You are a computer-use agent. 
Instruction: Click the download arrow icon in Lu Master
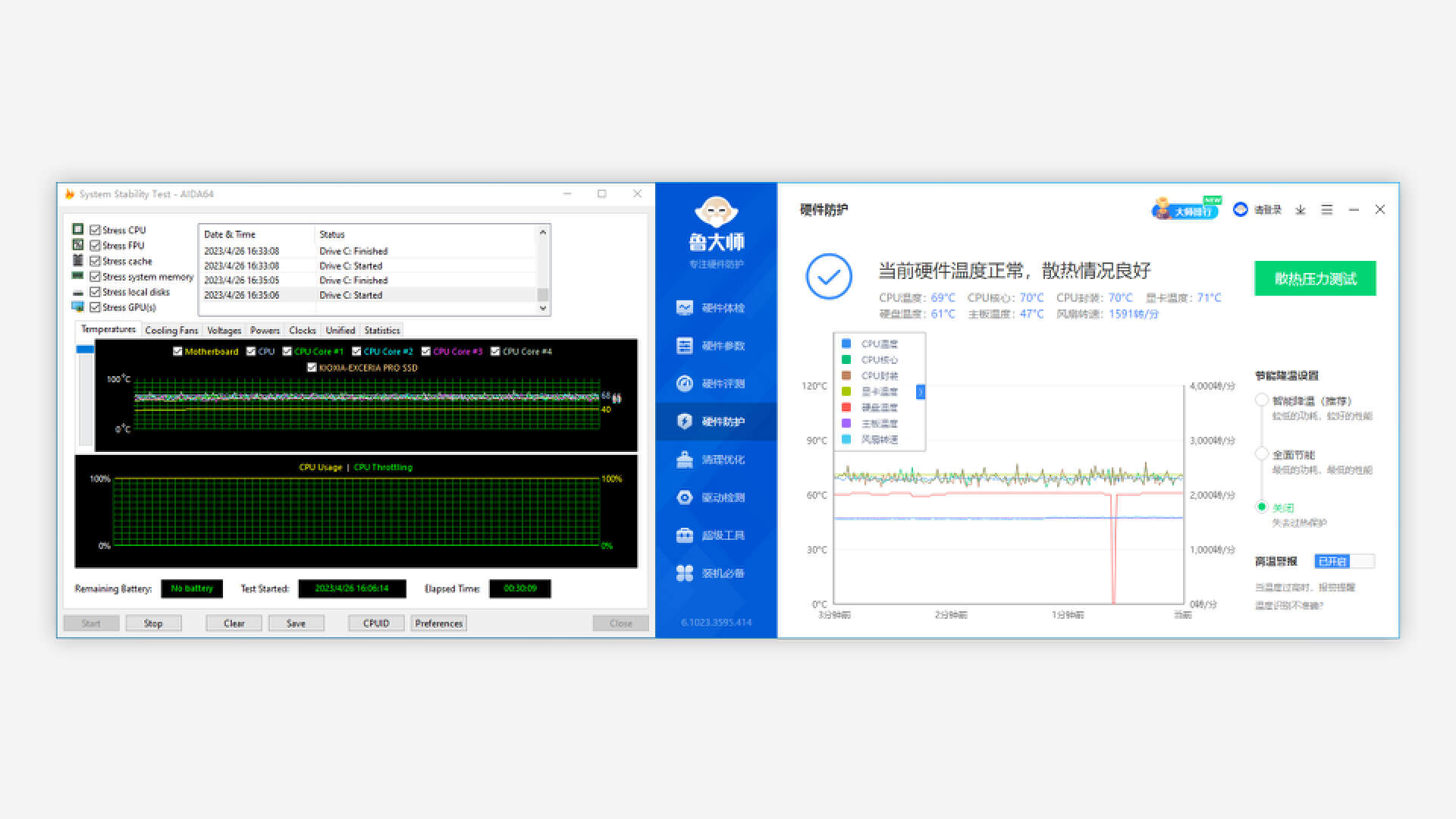1301,210
